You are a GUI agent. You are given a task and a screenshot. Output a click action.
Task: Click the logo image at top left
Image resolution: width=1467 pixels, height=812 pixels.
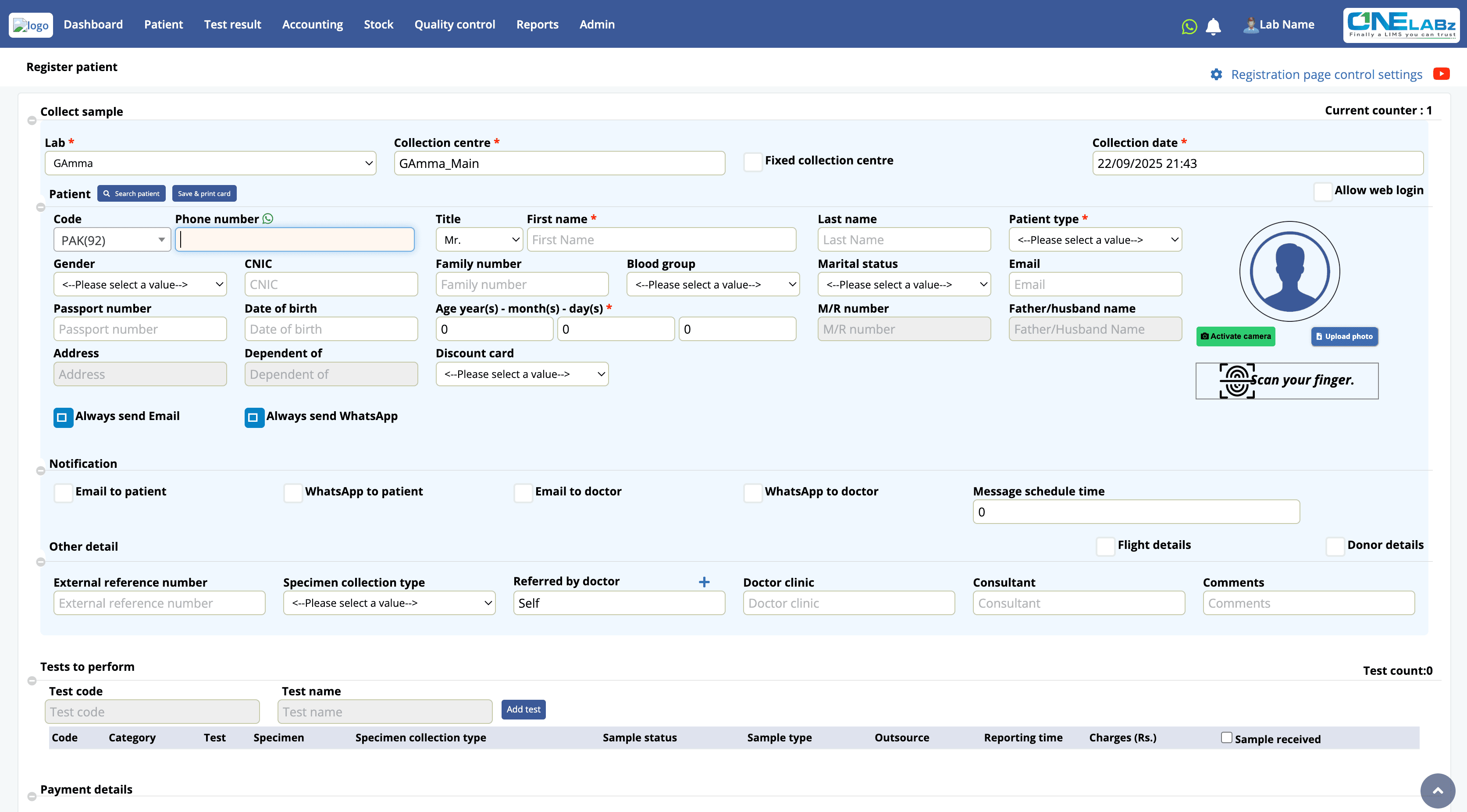tap(31, 25)
